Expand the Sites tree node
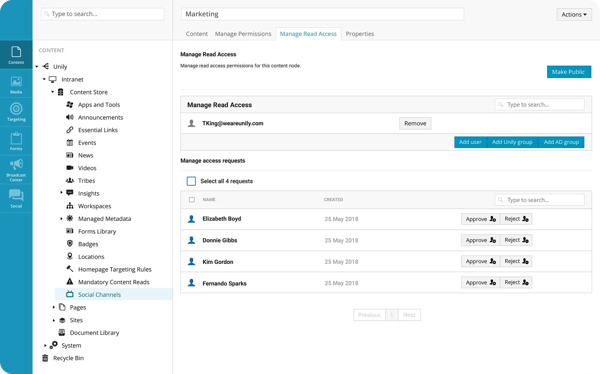600x374 pixels. click(x=53, y=320)
